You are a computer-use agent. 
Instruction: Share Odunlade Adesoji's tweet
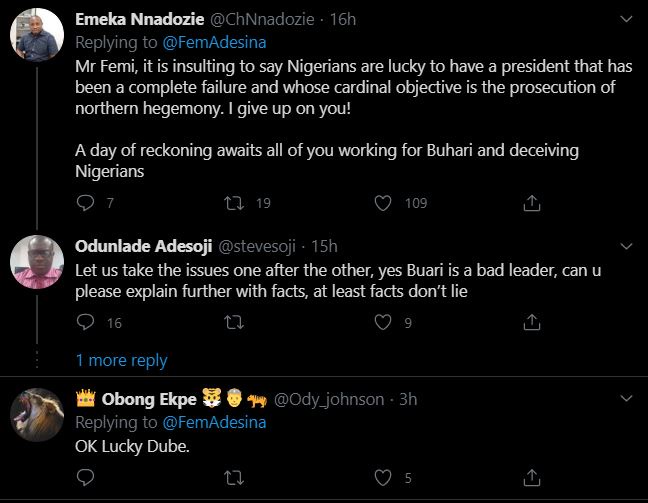tap(532, 322)
